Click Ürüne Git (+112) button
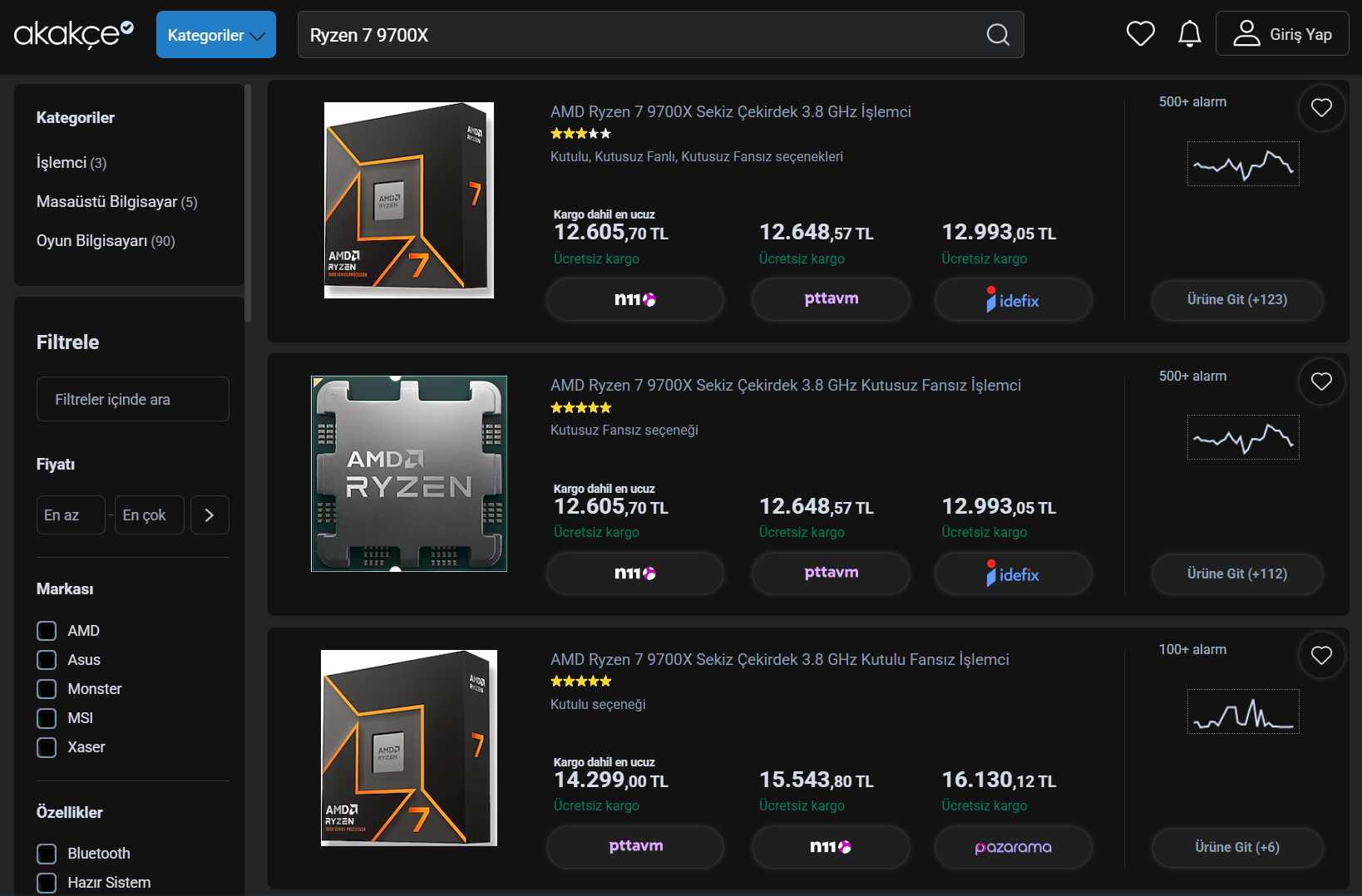This screenshot has width=1362, height=896. 1237,574
